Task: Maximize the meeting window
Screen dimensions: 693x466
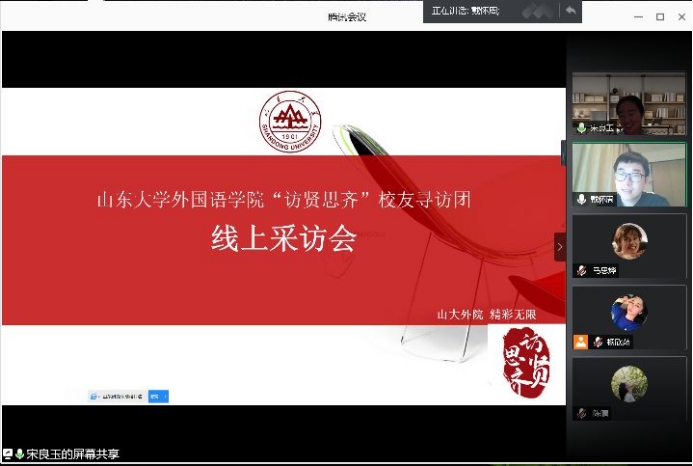Action: point(660,17)
